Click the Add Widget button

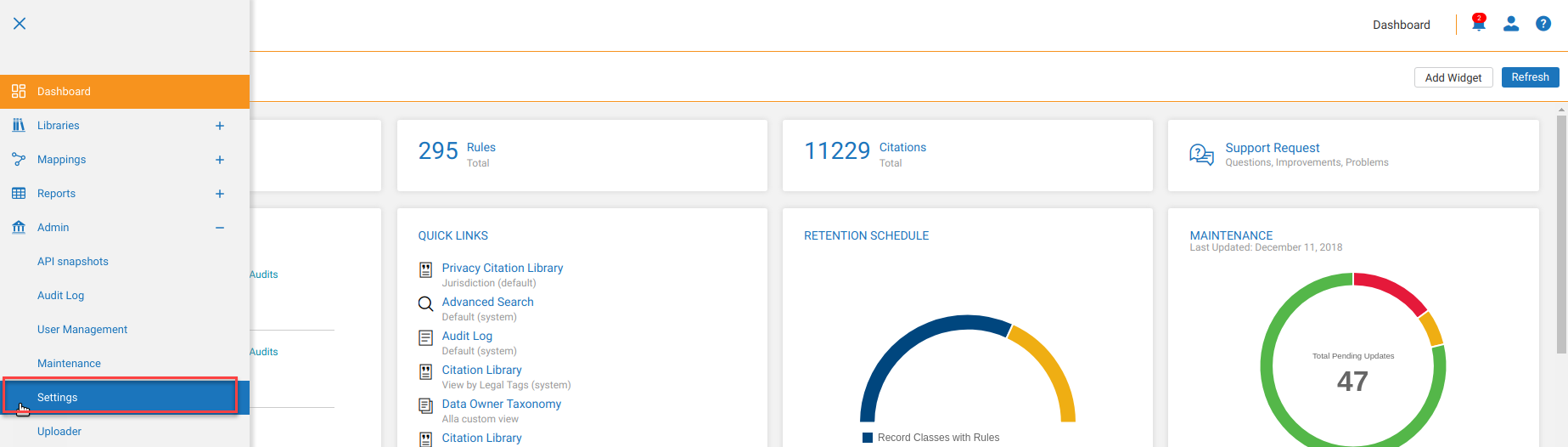1453,77
